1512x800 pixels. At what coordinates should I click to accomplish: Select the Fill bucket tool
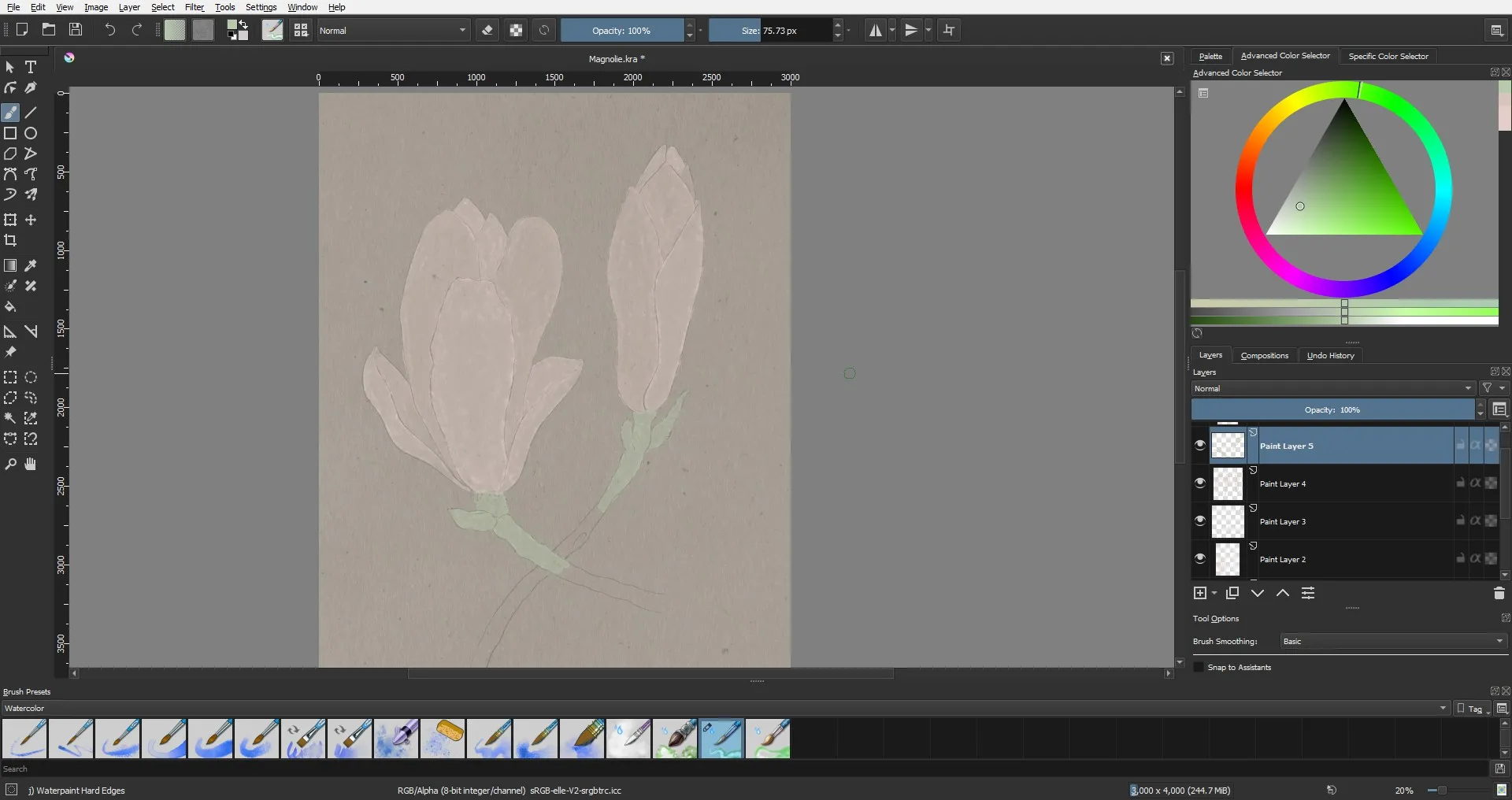pos(10,307)
